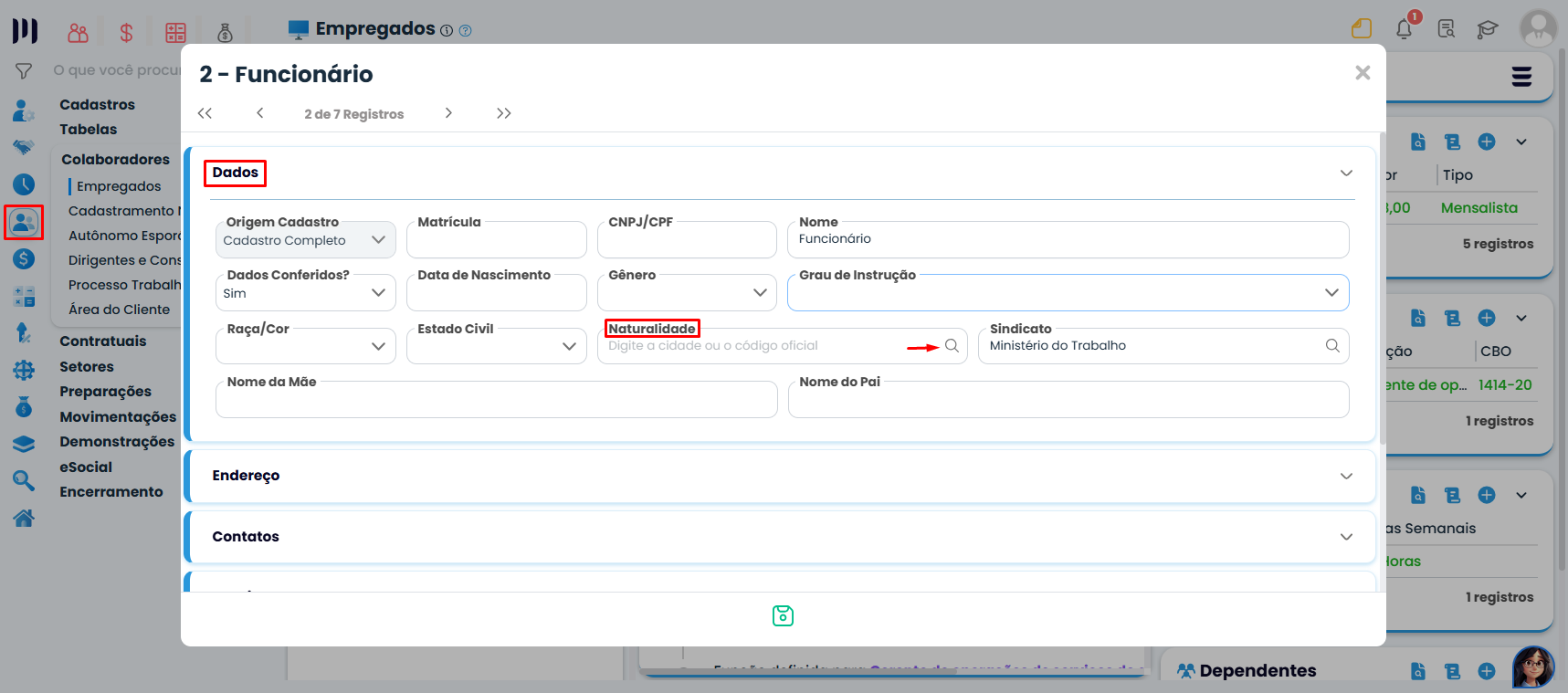Click the Sindicato search magnifier icon
This screenshot has height=693, width=1568.
[x=1332, y=346]
